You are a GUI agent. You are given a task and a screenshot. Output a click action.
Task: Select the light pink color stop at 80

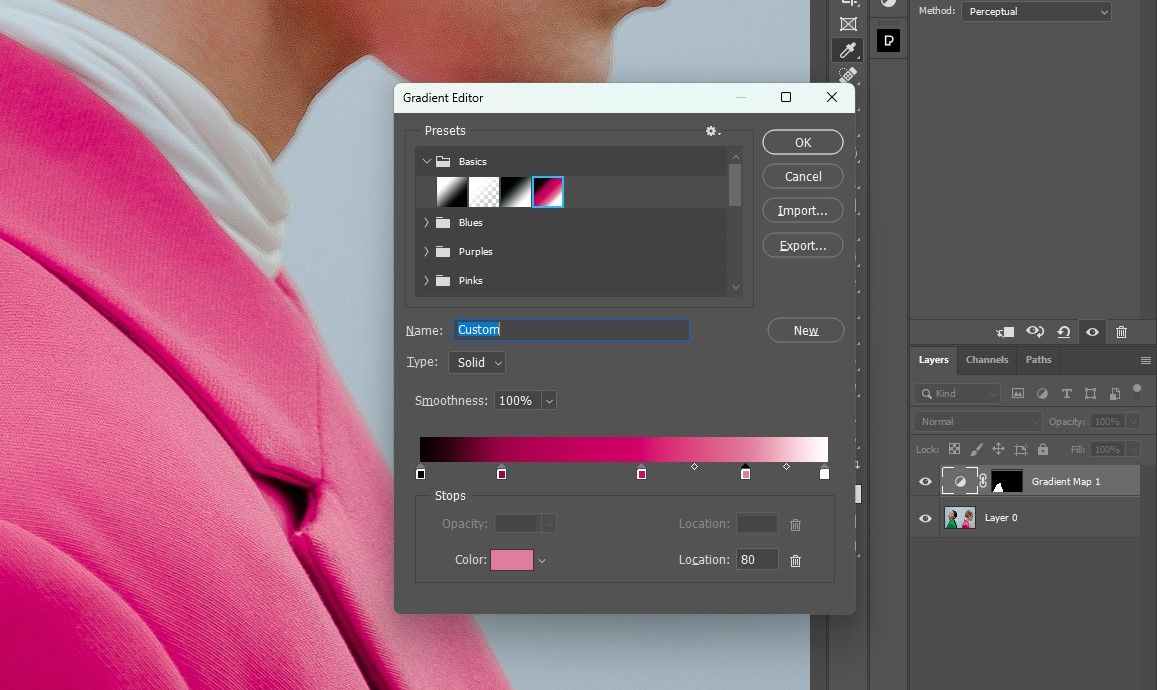(745, 472)
